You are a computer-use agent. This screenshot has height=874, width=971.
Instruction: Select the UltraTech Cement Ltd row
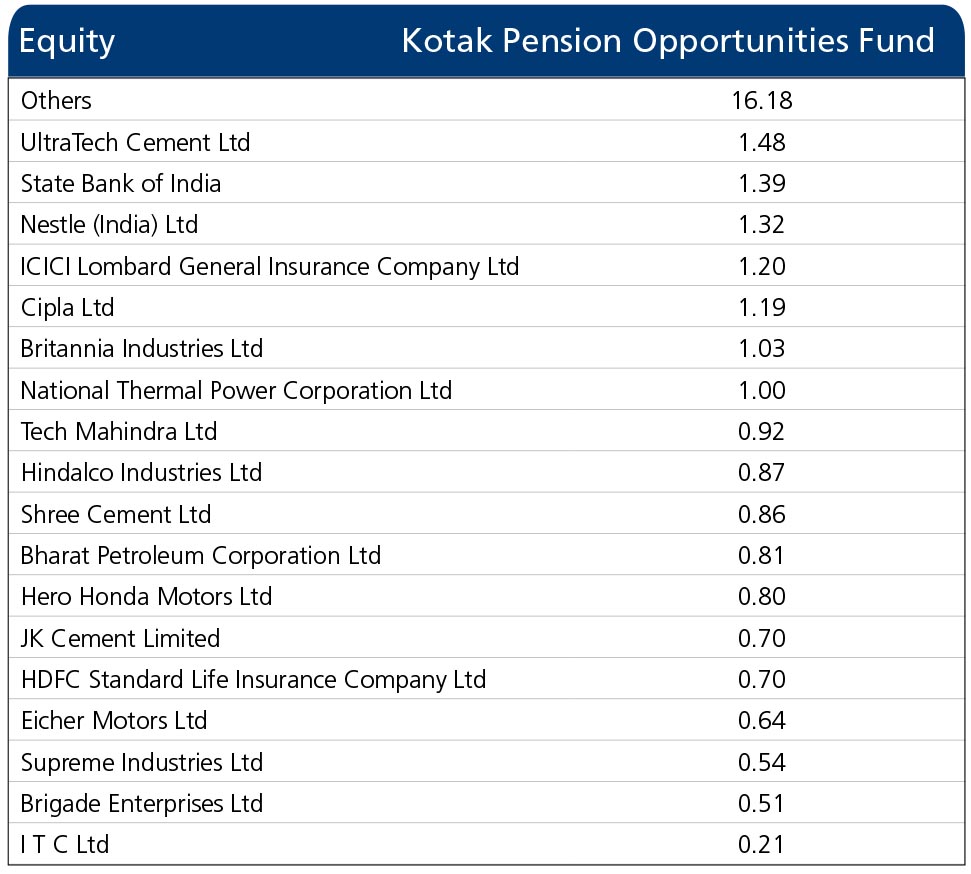point(486,141)
